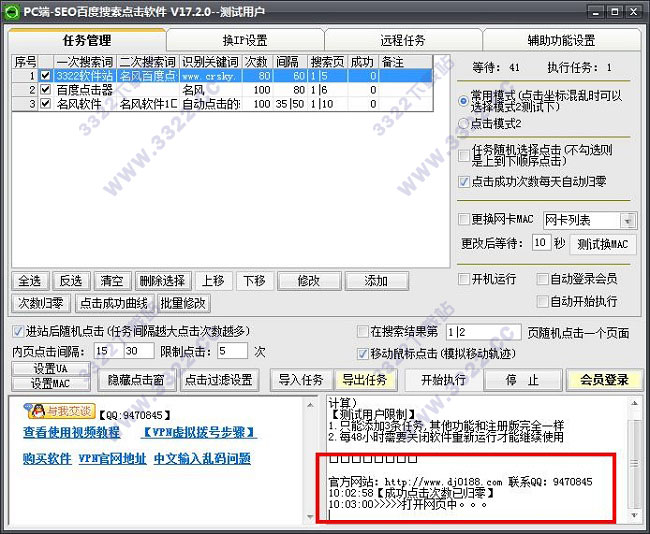Click the 上移 button
This screenshot has height=534, width=650.
click(213, 281)
